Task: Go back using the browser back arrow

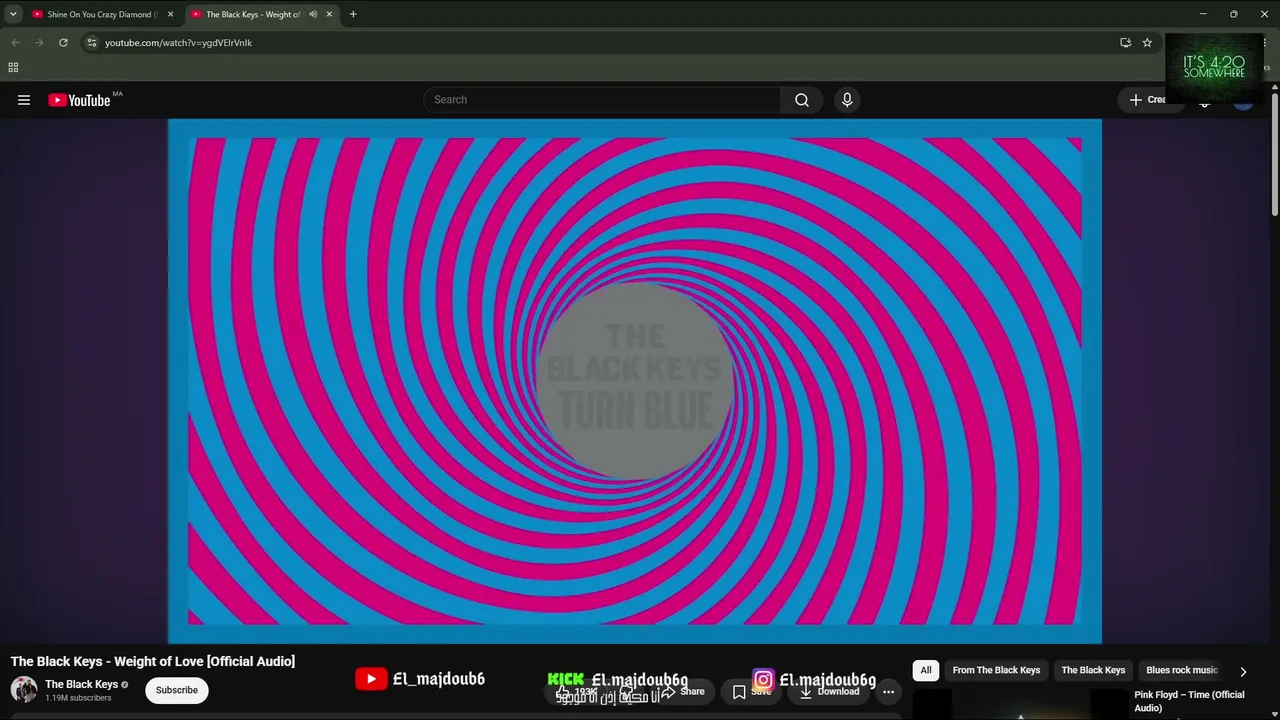Action: click(x=15, y=43)
